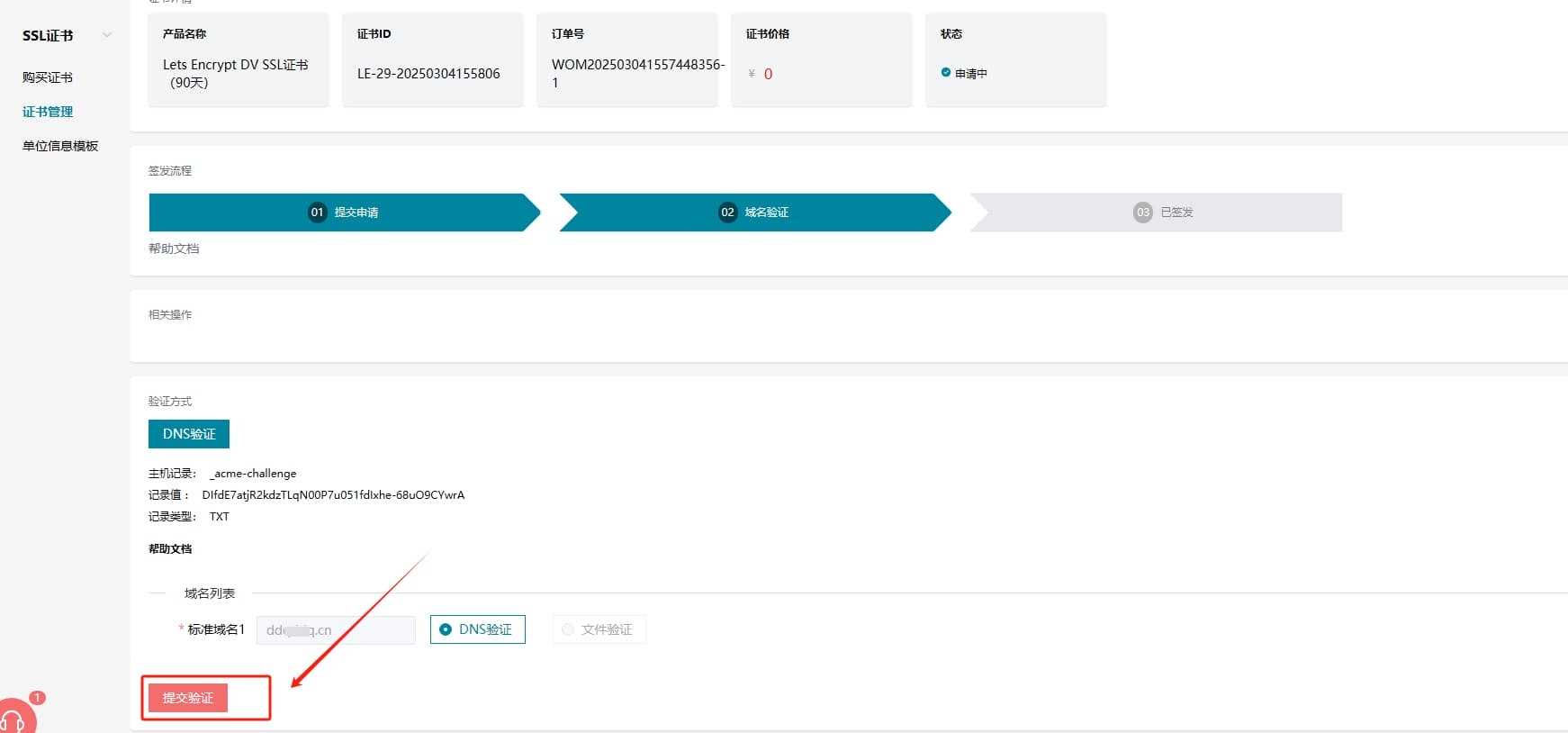This screenshot has height=733, width=1568.
Task: Click the 标准域名1 domain input field
Action: [x=336, y=630]
